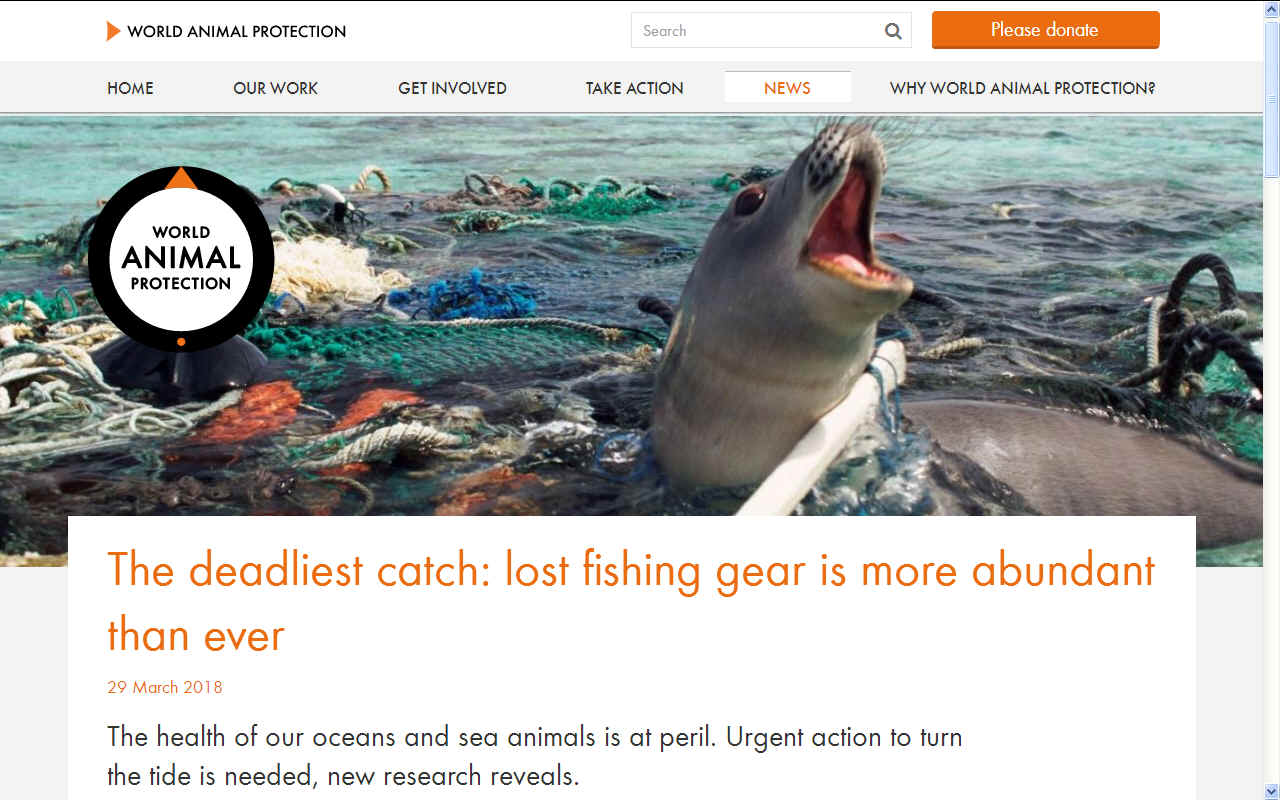Click the orange triangle logo icon
1280x800 pixels.
tap(113, 31)
